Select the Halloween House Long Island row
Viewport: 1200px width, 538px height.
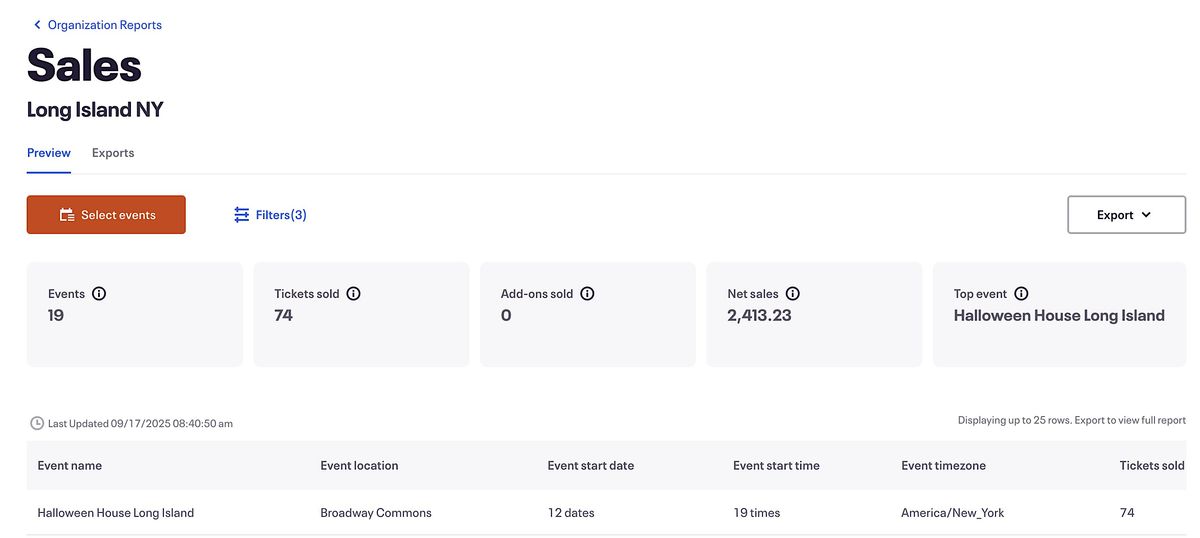point(116,513)
